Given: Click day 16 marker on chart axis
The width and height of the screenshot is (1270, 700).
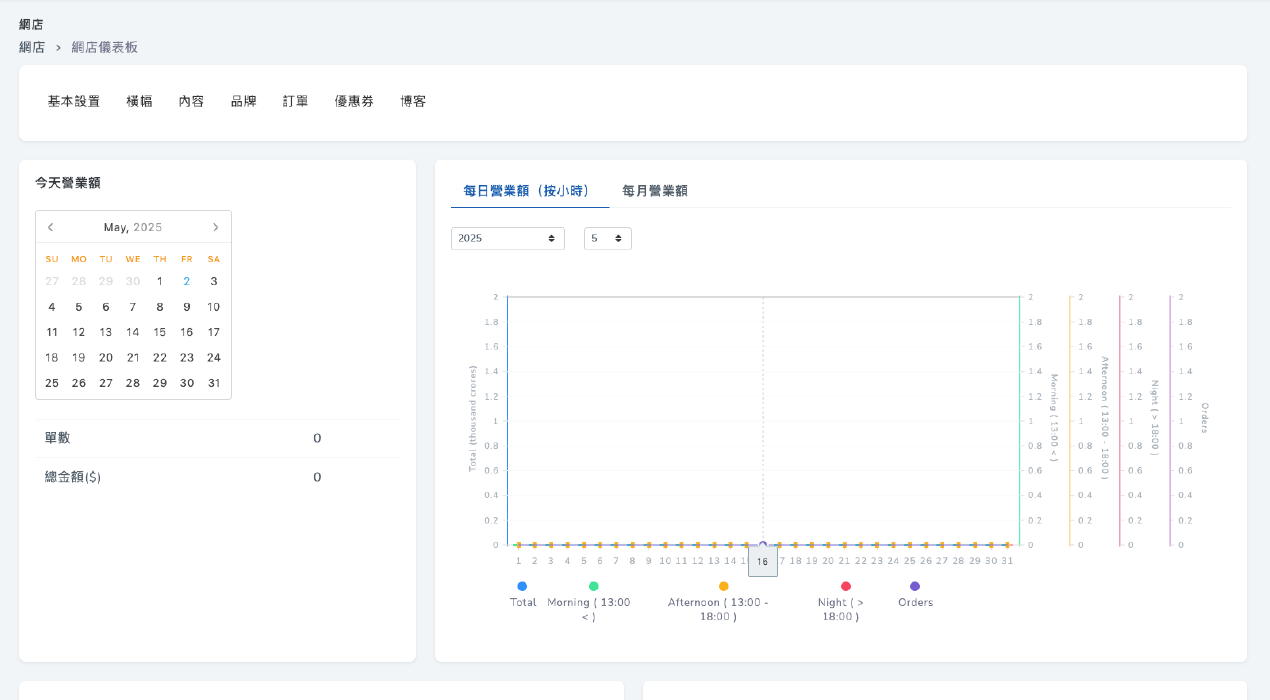Looking at the screenshot, I should click(x=762, y=562).
